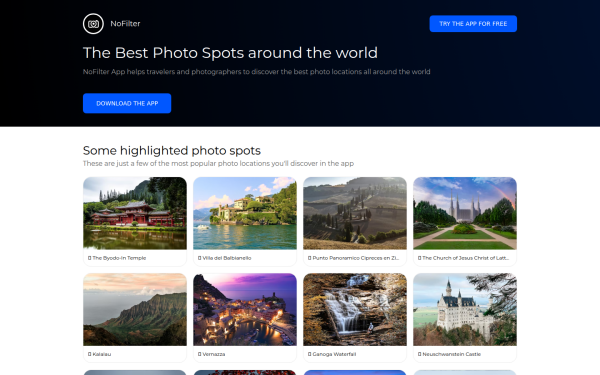Click the pin icon beside The Byodo-In Temple
The image size is (600, 375).
90,258
